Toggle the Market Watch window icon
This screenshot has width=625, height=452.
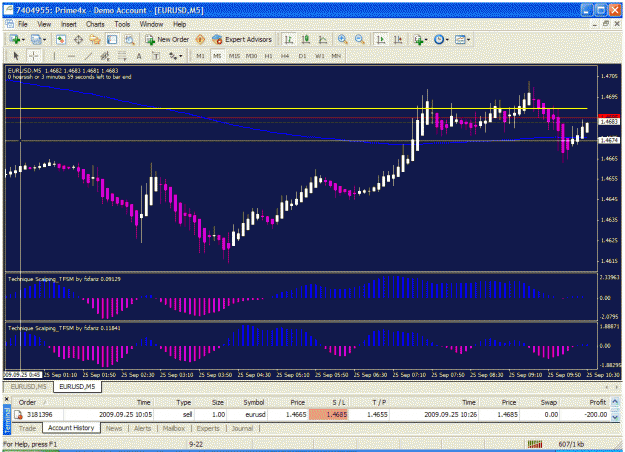[61, 39]
